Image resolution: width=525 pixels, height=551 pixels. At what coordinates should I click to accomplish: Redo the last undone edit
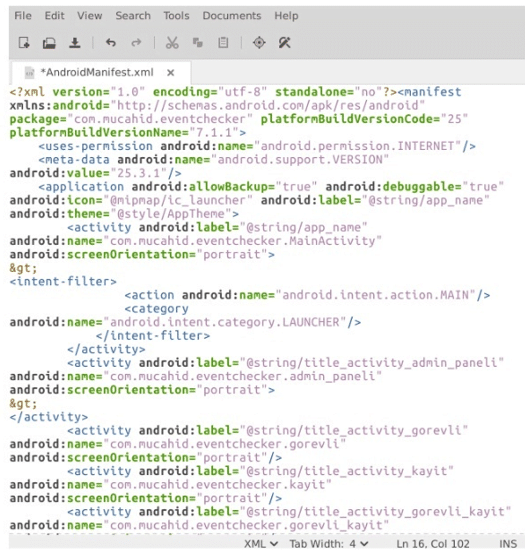136,43
